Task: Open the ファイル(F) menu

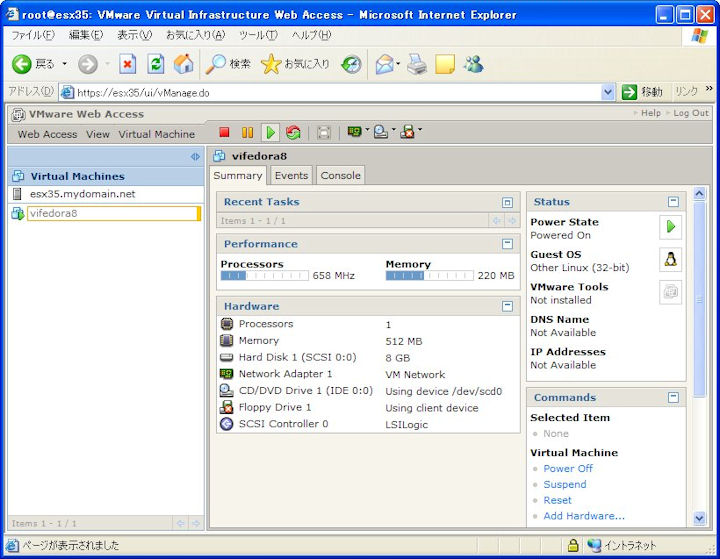Action: coord(33,35)
